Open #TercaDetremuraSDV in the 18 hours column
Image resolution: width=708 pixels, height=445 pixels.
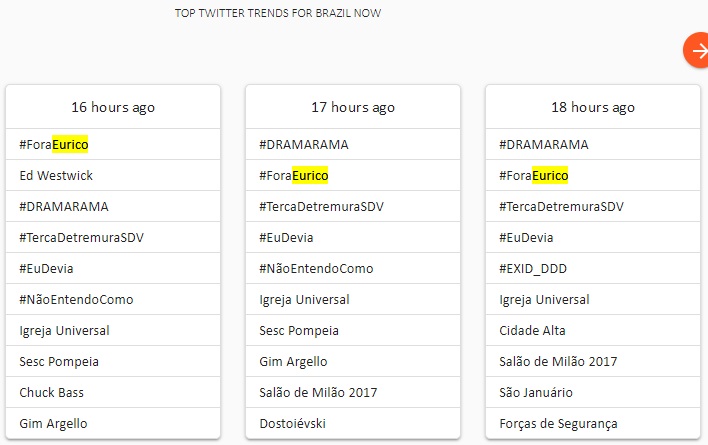tap(561, 207)
